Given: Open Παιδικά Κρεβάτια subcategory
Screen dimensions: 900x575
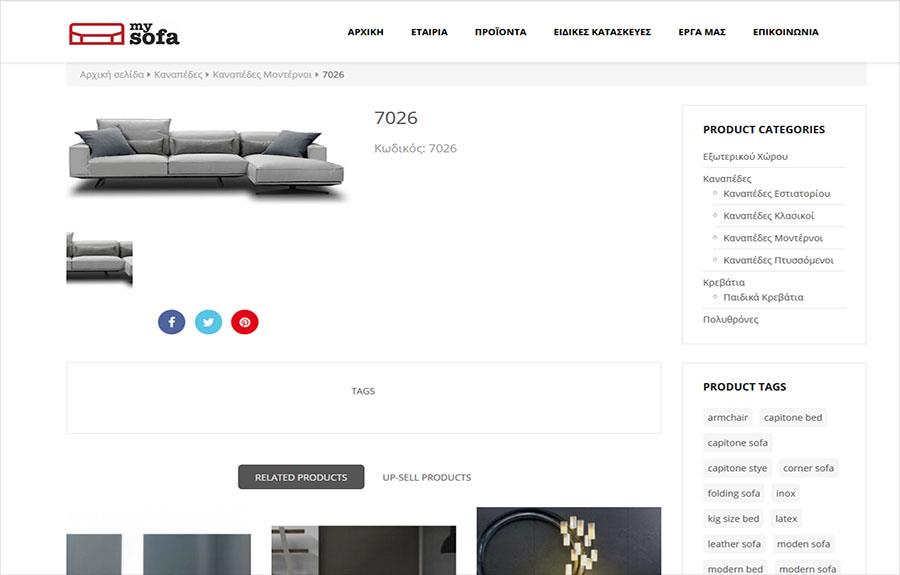Looking at the screenshot, I should point(763,297).
